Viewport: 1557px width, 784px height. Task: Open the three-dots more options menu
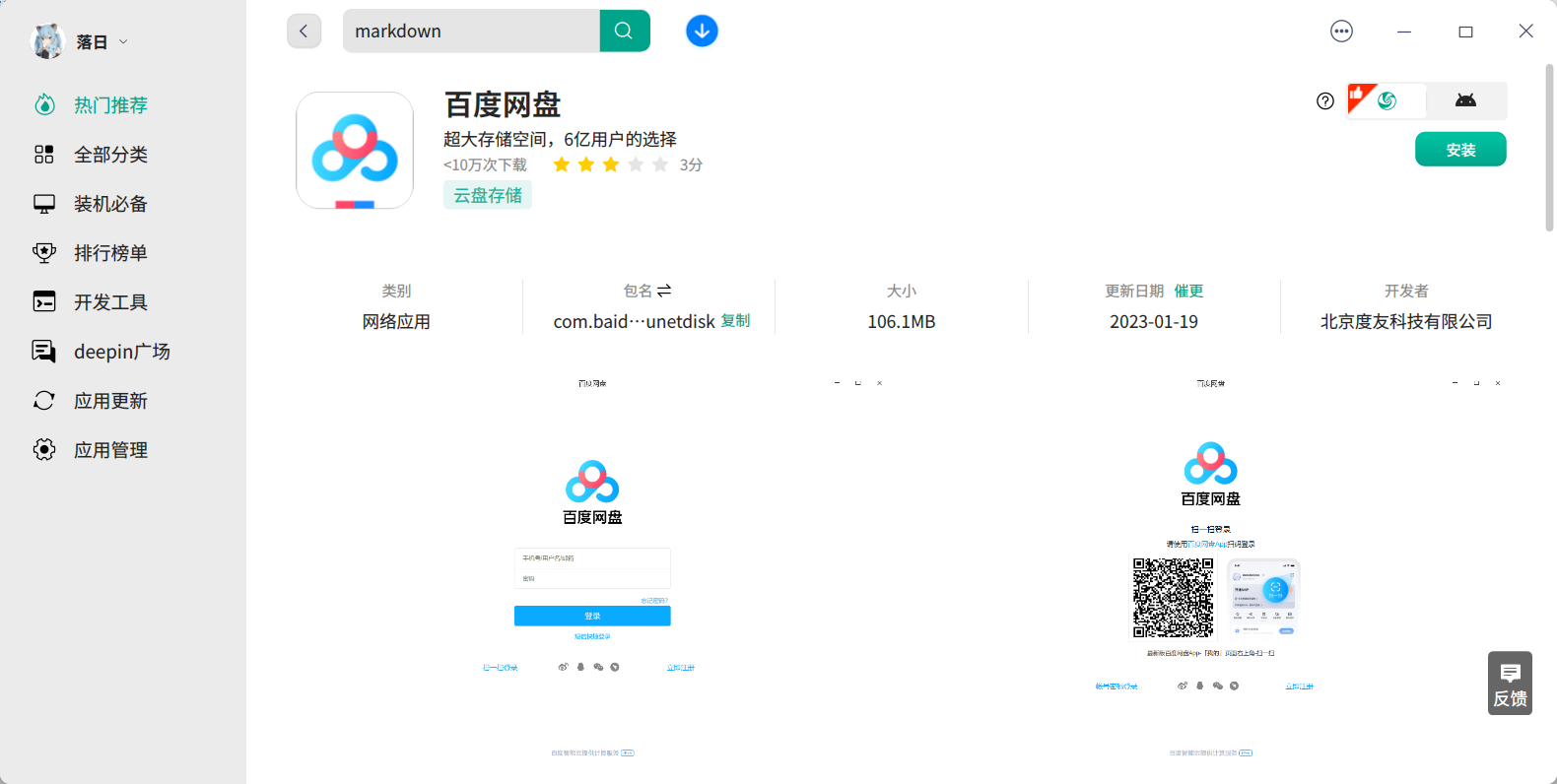pyautogui.click(x=1341, y=32)
